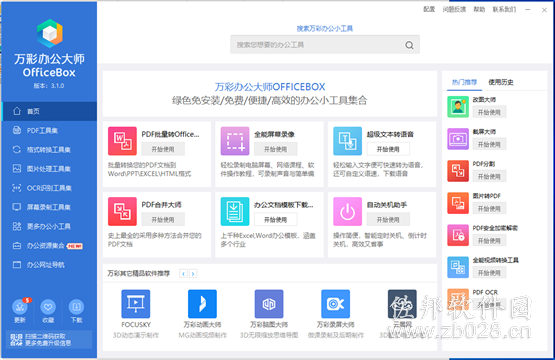Click the QR code upgrade info banner

pos(49,339)
